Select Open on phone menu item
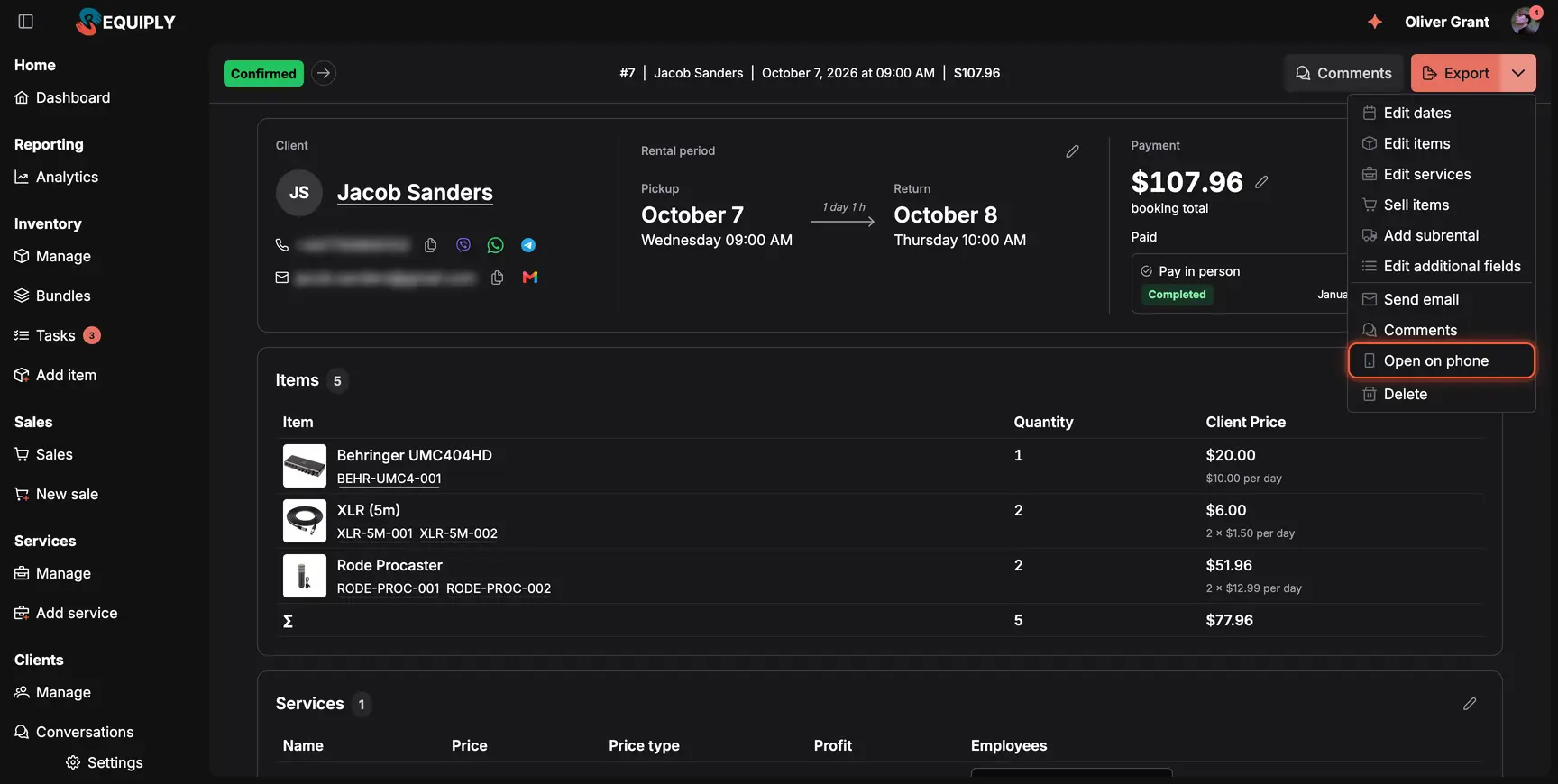This screenshot has height=784, width=1558. pyautogui.click(x=1441, y=360)
